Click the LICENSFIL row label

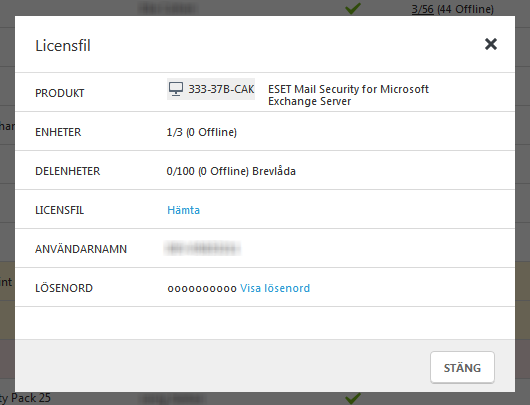(x=59, y=210)
